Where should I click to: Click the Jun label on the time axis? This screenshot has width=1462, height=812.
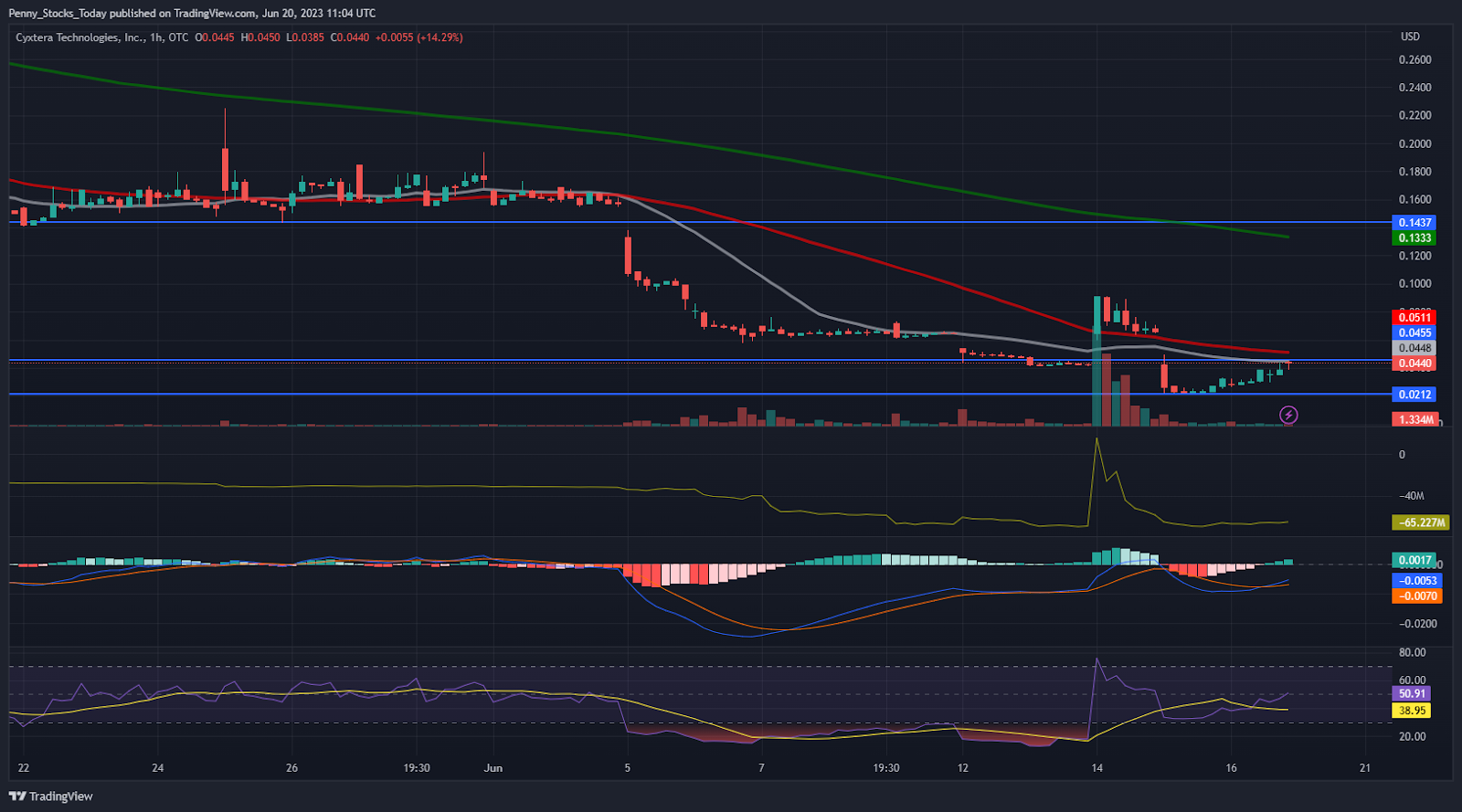[493, 768]
